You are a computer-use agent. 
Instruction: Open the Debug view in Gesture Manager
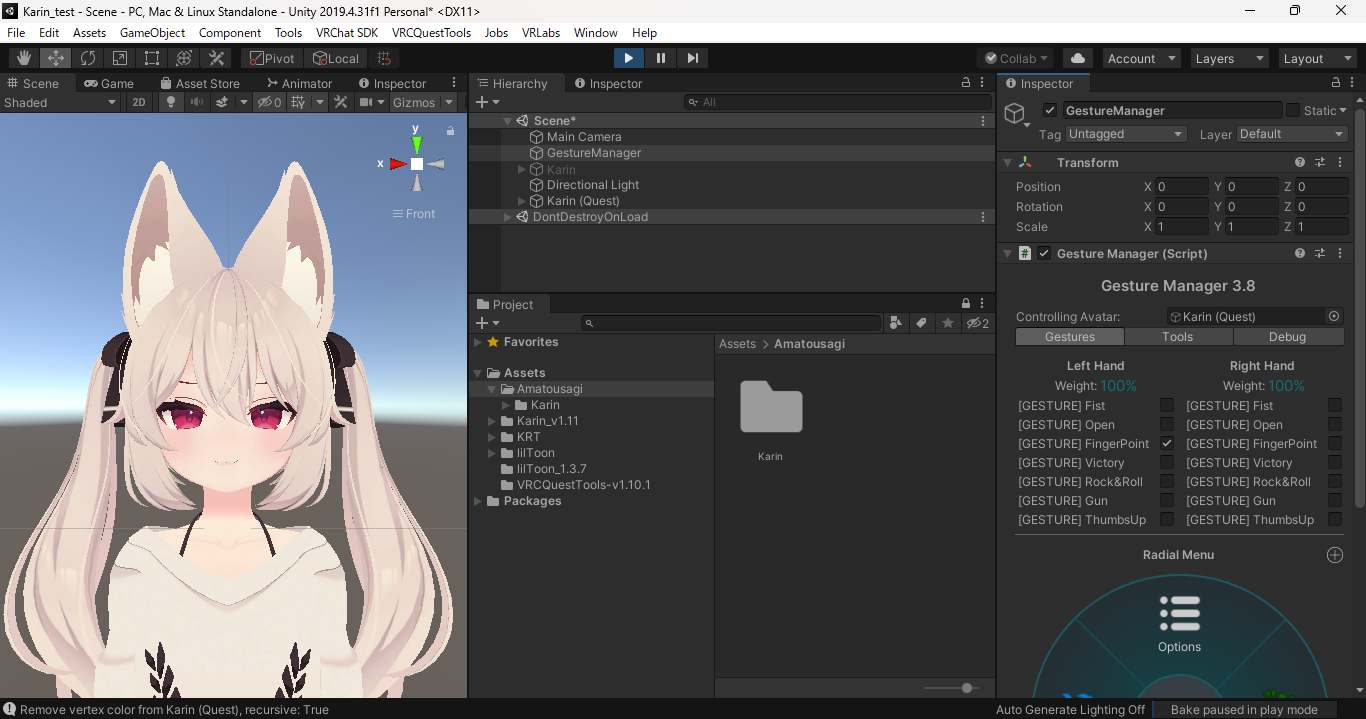click(1288, 336)
